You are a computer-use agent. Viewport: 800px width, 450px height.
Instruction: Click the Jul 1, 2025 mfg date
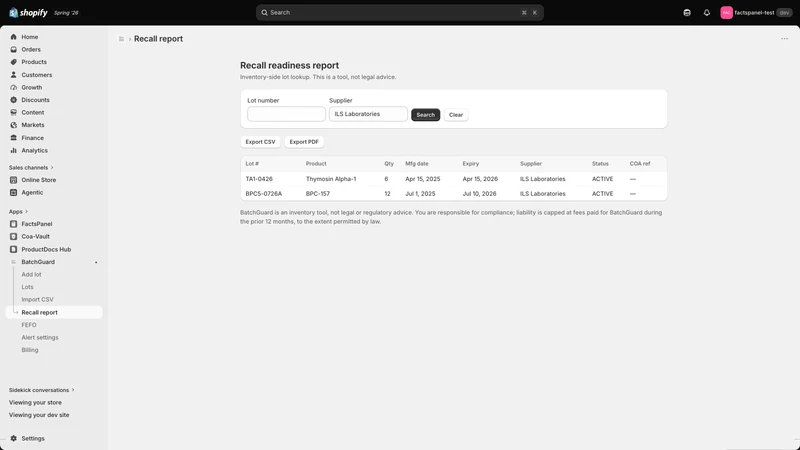[420, 194]
